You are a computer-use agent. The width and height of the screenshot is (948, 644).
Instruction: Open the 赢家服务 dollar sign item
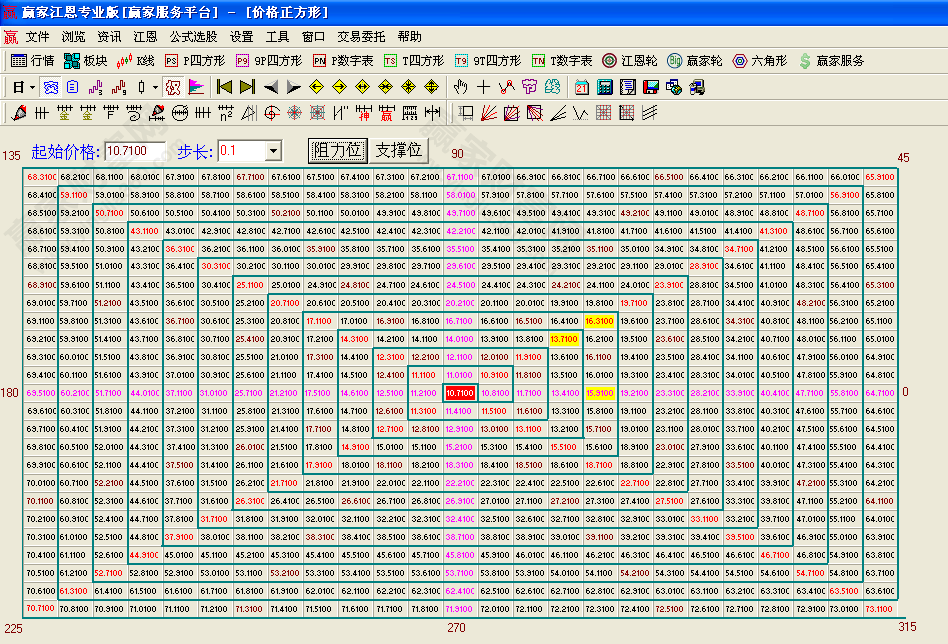(832, 61)
